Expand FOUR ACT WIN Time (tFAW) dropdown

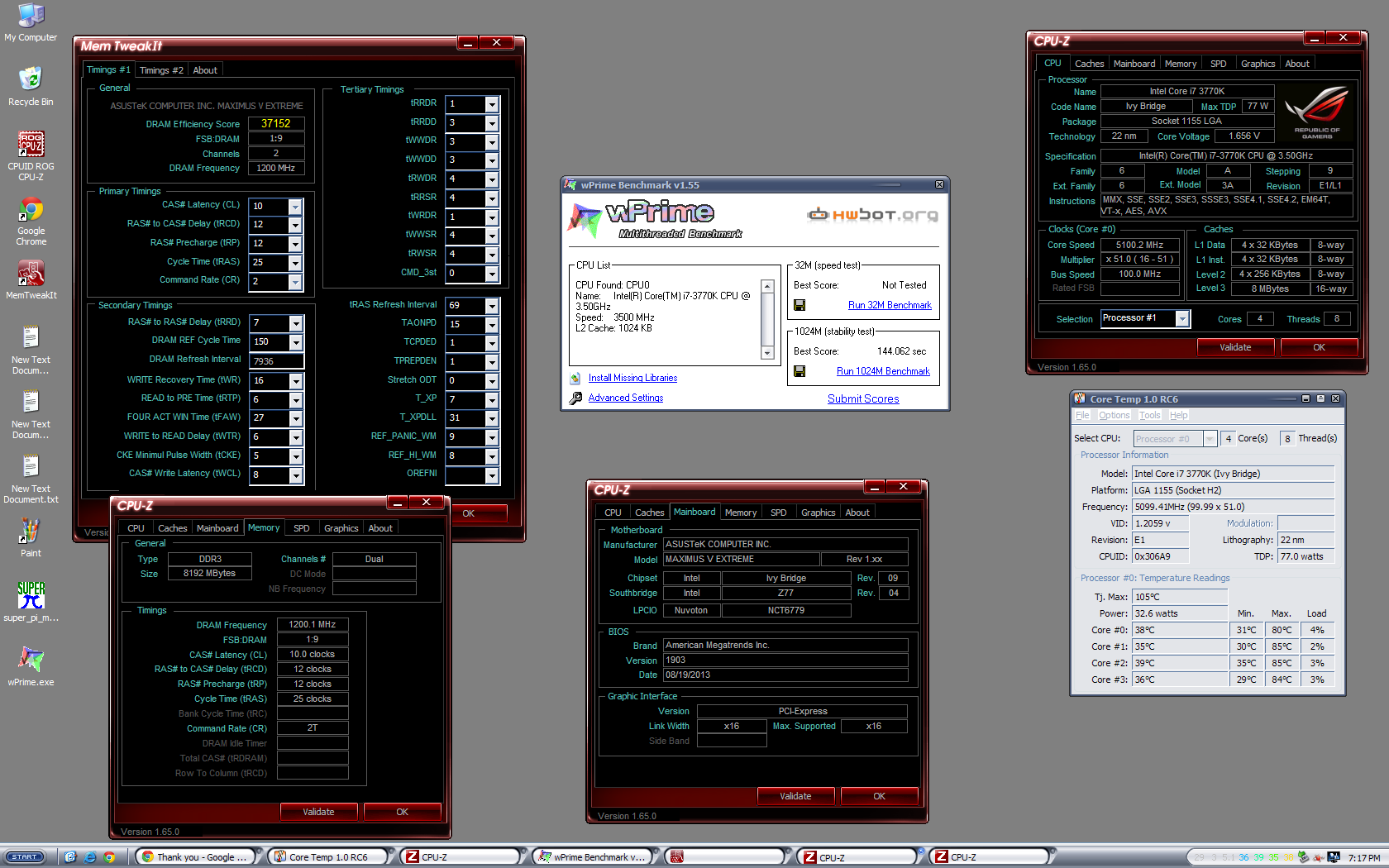click(296, 419)
